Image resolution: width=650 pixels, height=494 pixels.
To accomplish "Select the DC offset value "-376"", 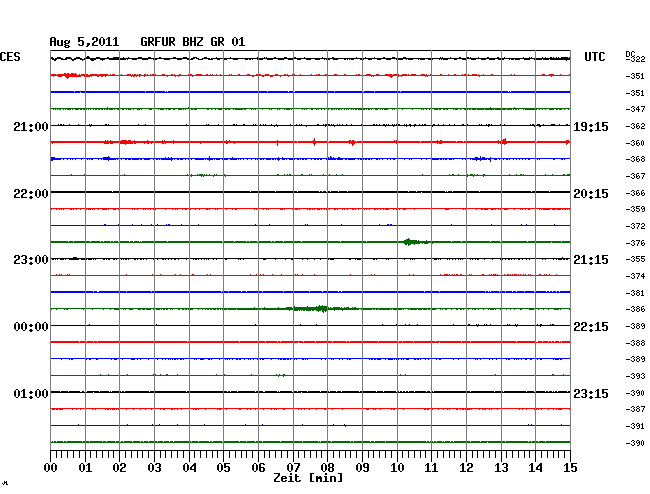I will point(635,243).
